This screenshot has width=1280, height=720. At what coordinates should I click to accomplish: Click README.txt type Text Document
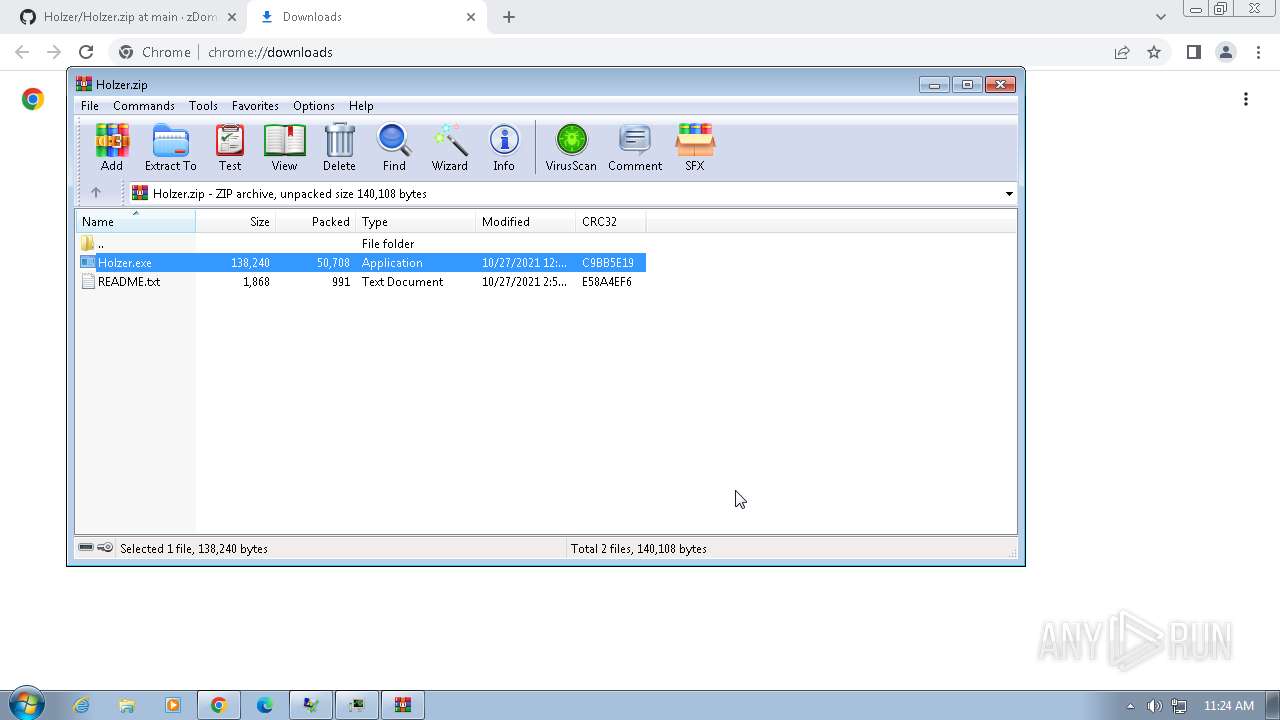[x=402, y=282]
